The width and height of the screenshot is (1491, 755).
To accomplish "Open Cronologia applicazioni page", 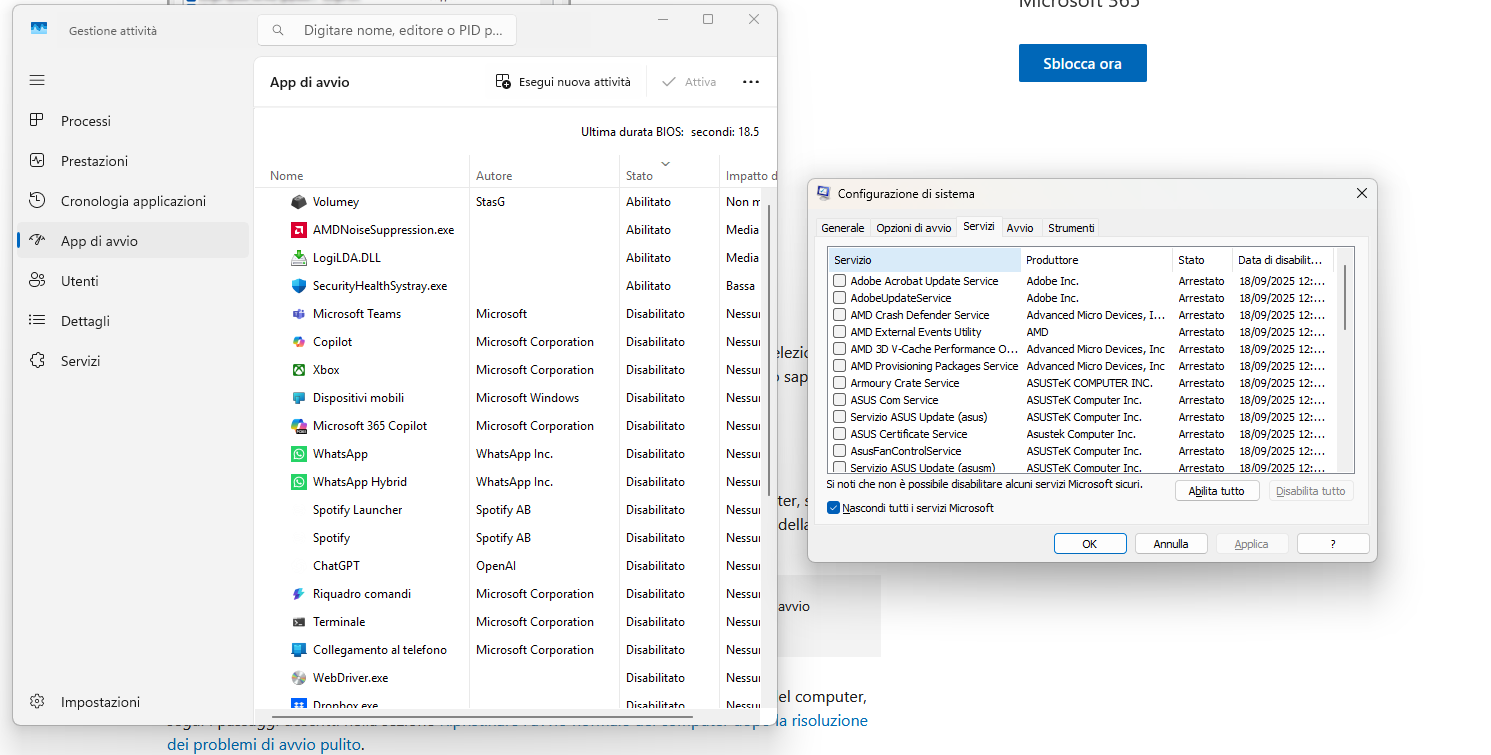I will [133, 201].
